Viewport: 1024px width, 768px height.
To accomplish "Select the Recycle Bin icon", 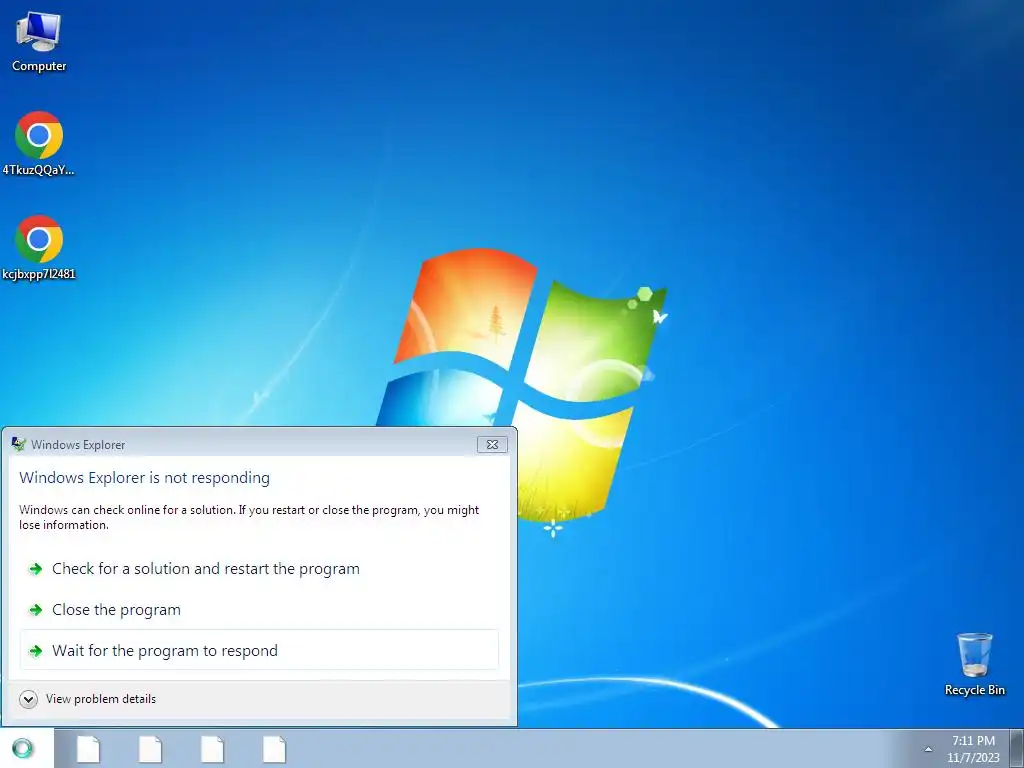I will pyautogui.click(x=974, y=665).
